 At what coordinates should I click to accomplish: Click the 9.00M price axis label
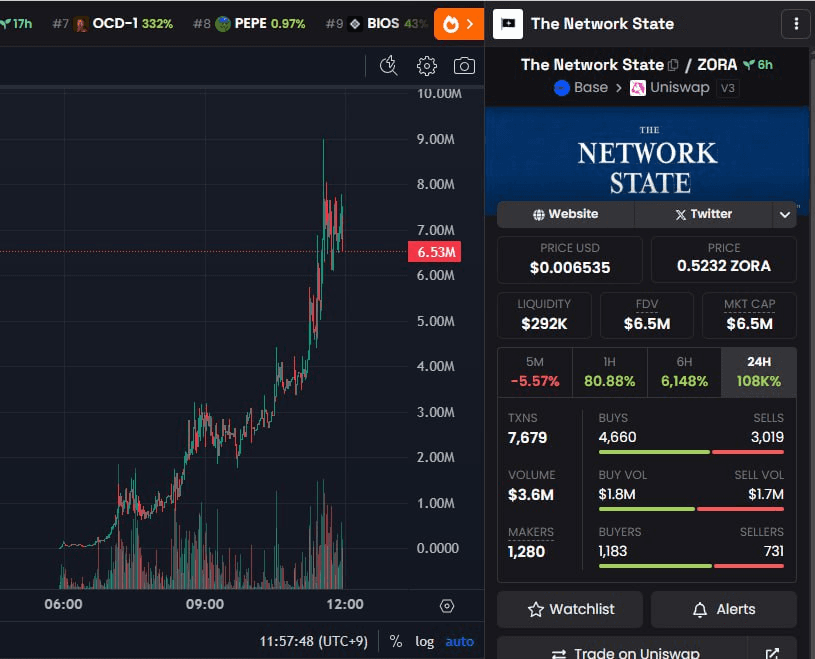click(x=436, y=139)
